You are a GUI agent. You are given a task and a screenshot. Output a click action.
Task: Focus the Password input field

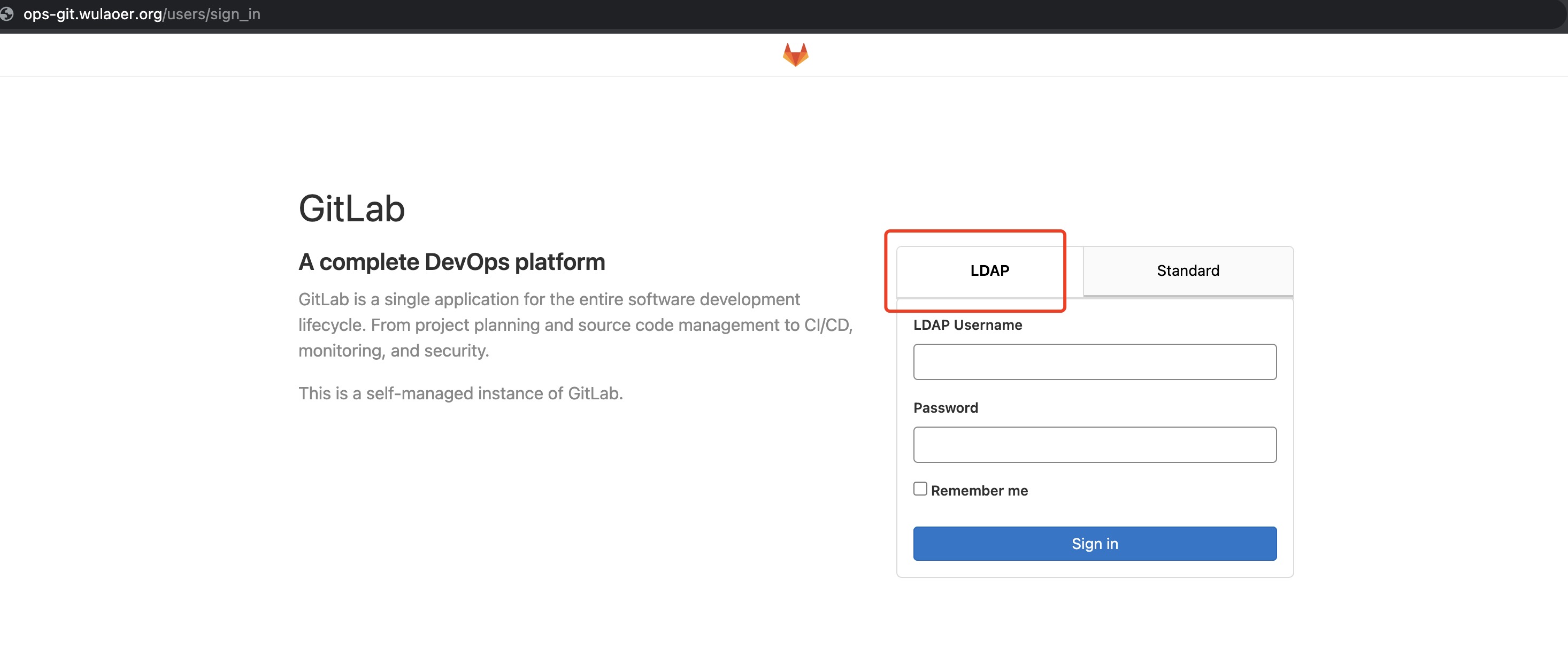[1094, 445]
